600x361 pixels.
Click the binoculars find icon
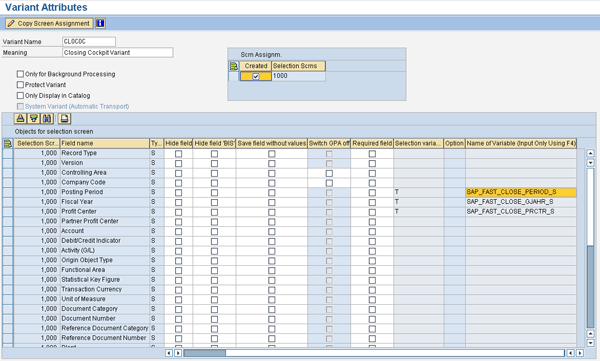(47, 119)
